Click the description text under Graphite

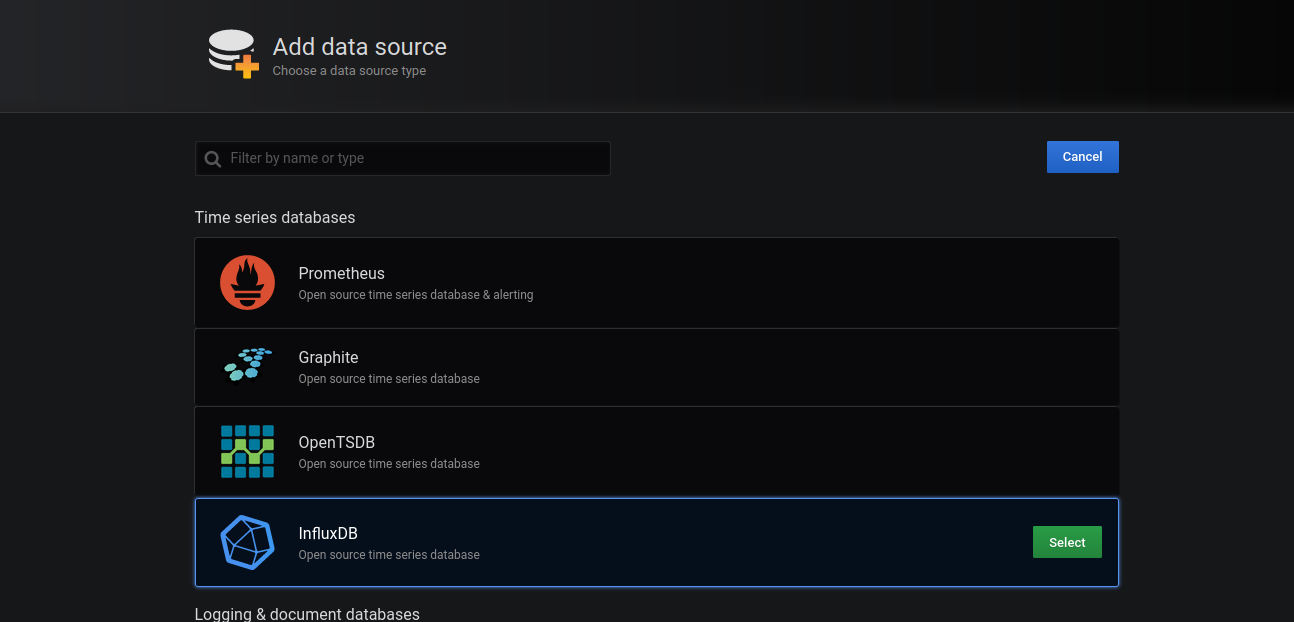pyautogui.click(x=389, y=379)
